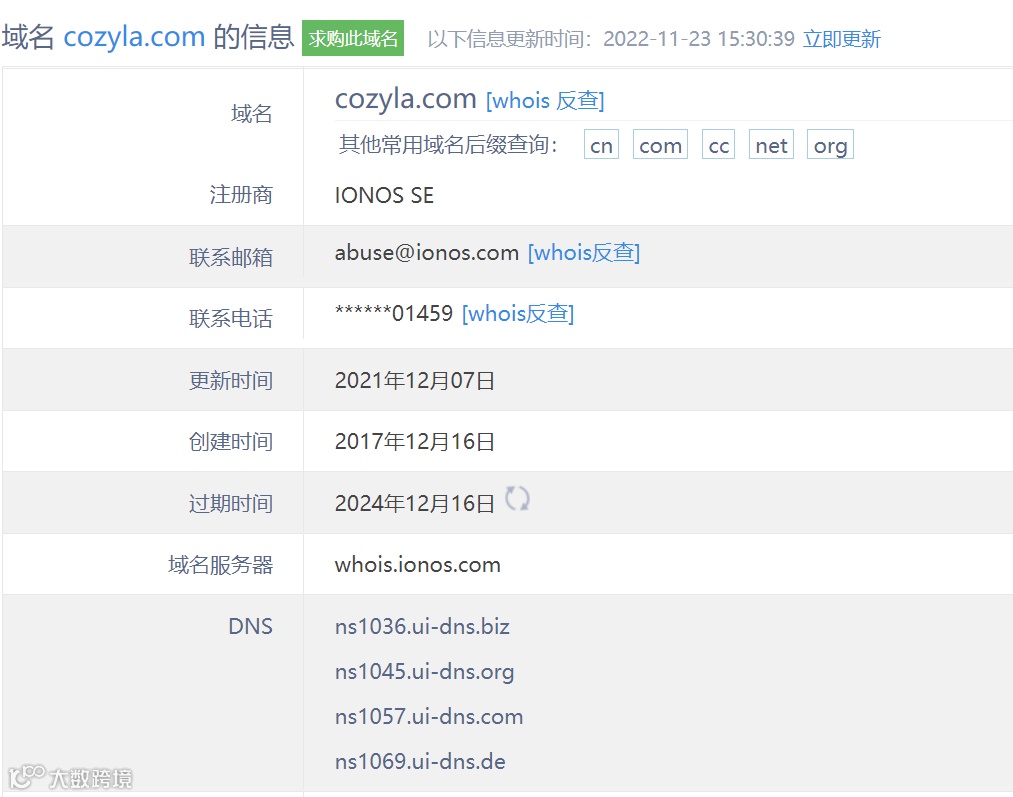Viewport: 1013px width, 797px height.
Task: Click DNS entry ns1069.ui-dns.de
Action: click(420, 761)
